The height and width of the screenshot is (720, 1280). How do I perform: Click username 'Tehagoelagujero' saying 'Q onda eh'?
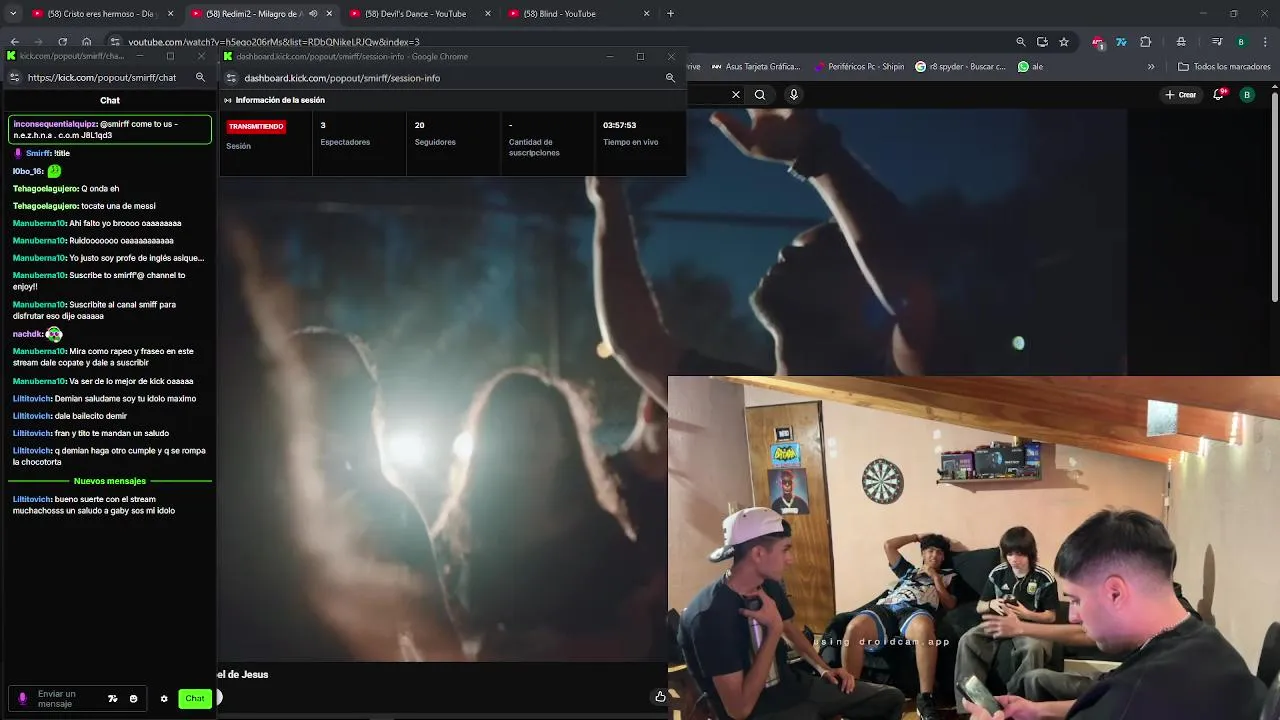coord(45,188)
